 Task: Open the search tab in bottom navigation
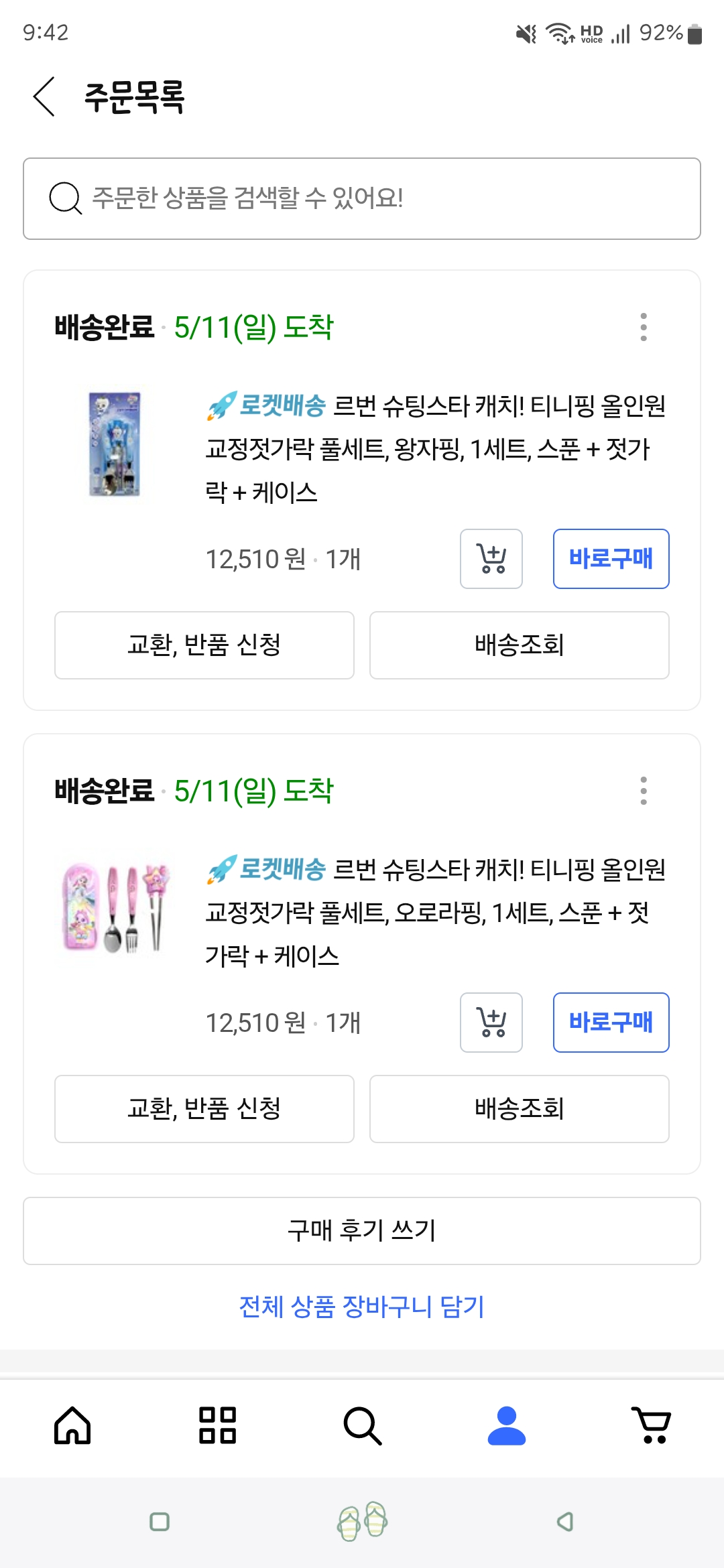coord(362,1425)
